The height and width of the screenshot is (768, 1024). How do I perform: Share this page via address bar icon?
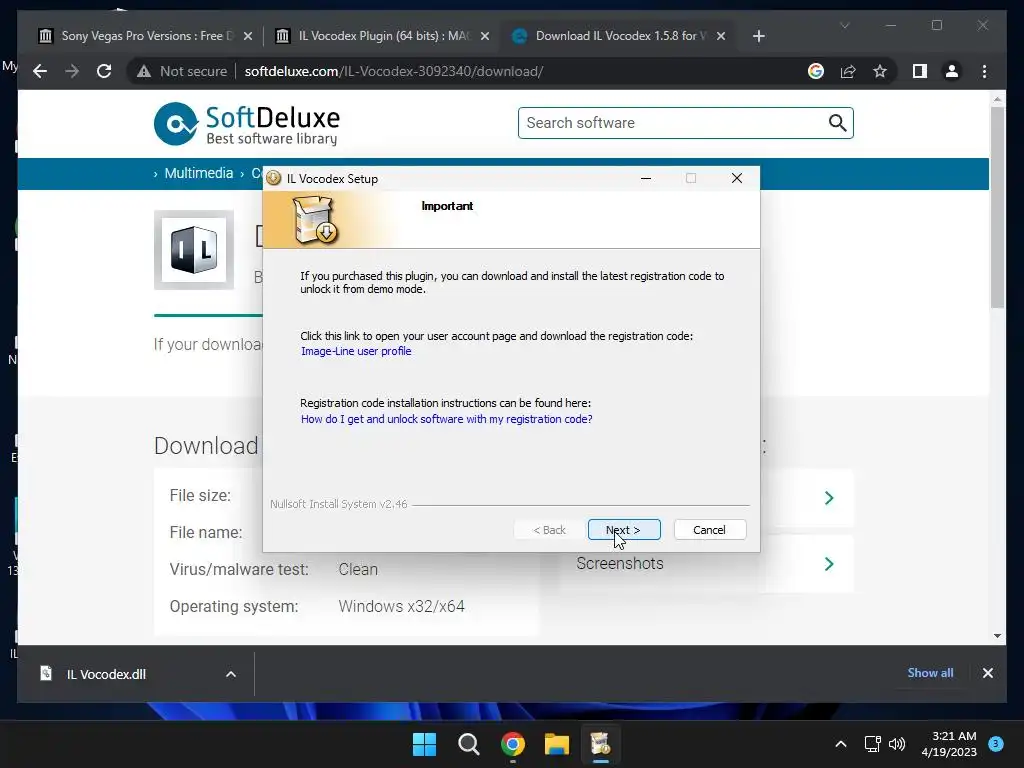coord(848,71)
